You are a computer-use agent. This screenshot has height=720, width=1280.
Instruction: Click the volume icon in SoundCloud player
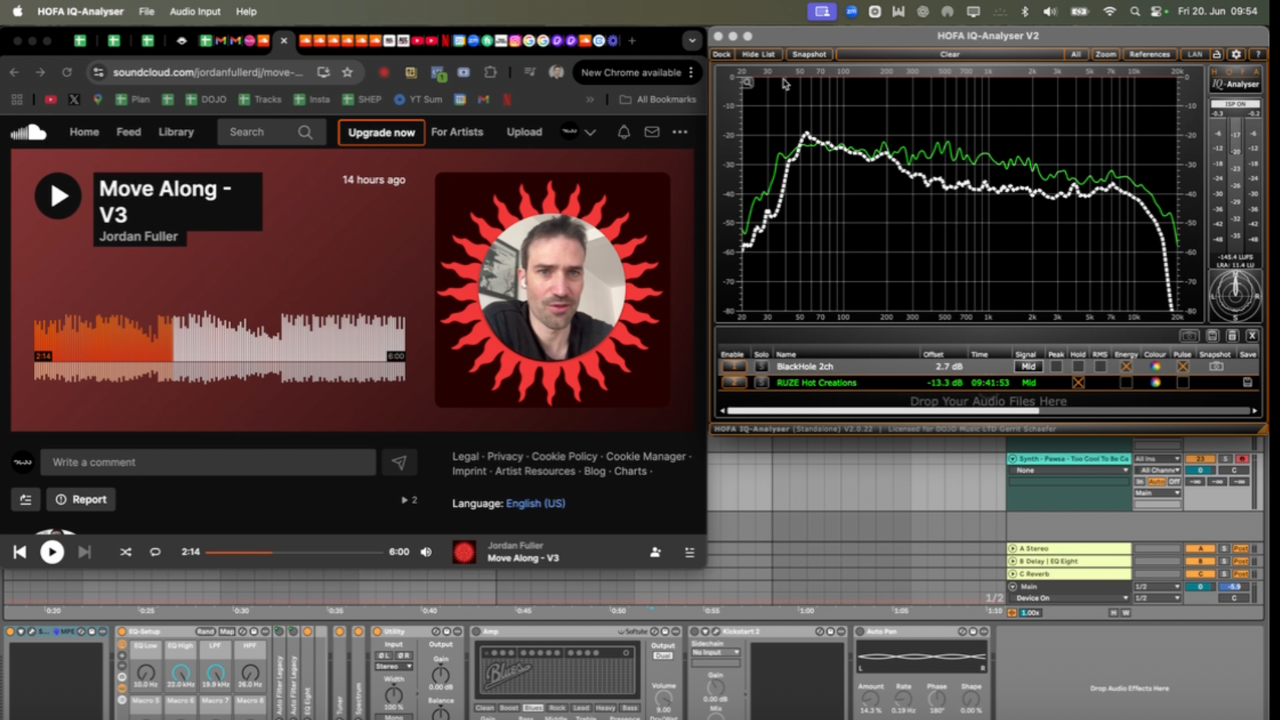click(426, 552)
